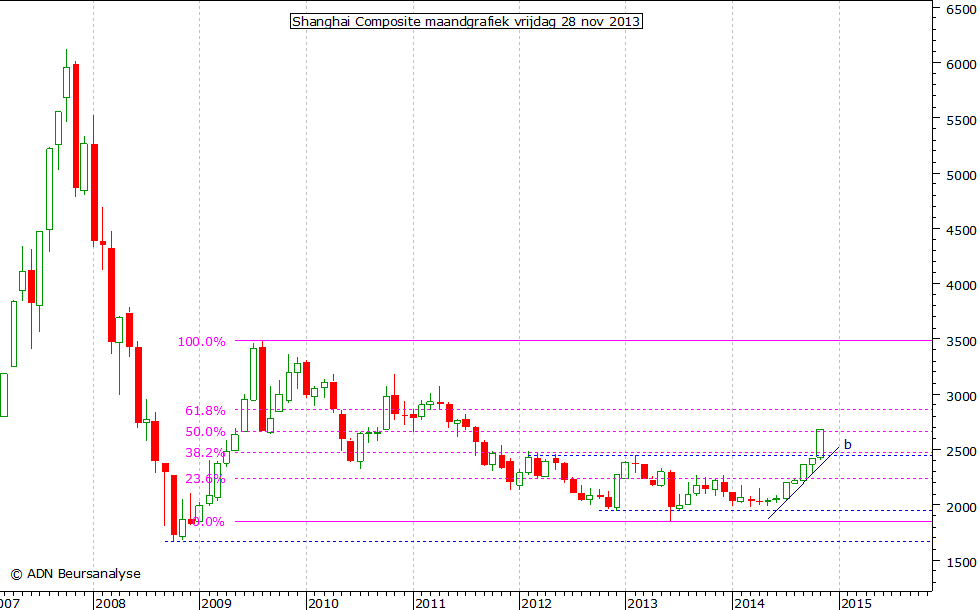
Task: Click the 2015 year label on time axis
Action: click(x=857, y=603)
